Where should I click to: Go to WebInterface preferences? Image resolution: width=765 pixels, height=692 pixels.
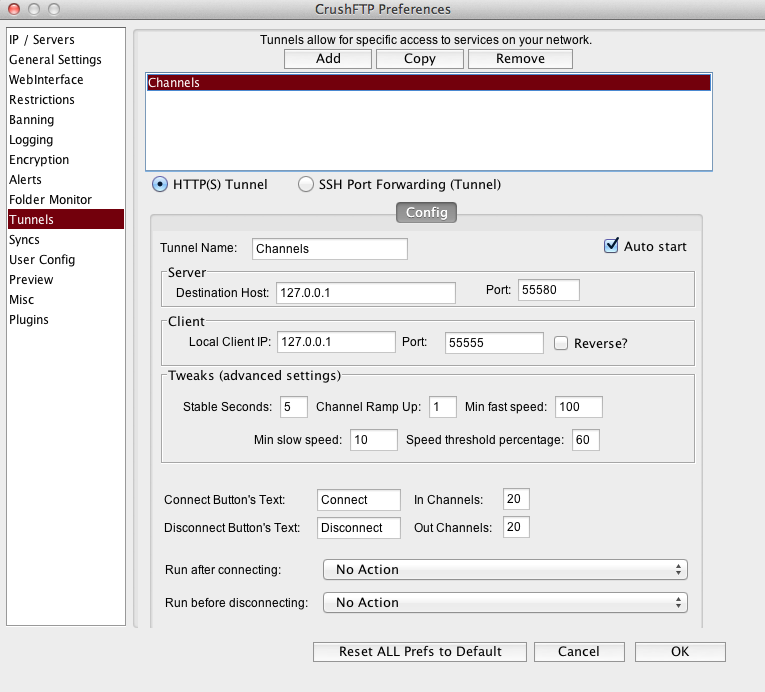pos(65,80)
